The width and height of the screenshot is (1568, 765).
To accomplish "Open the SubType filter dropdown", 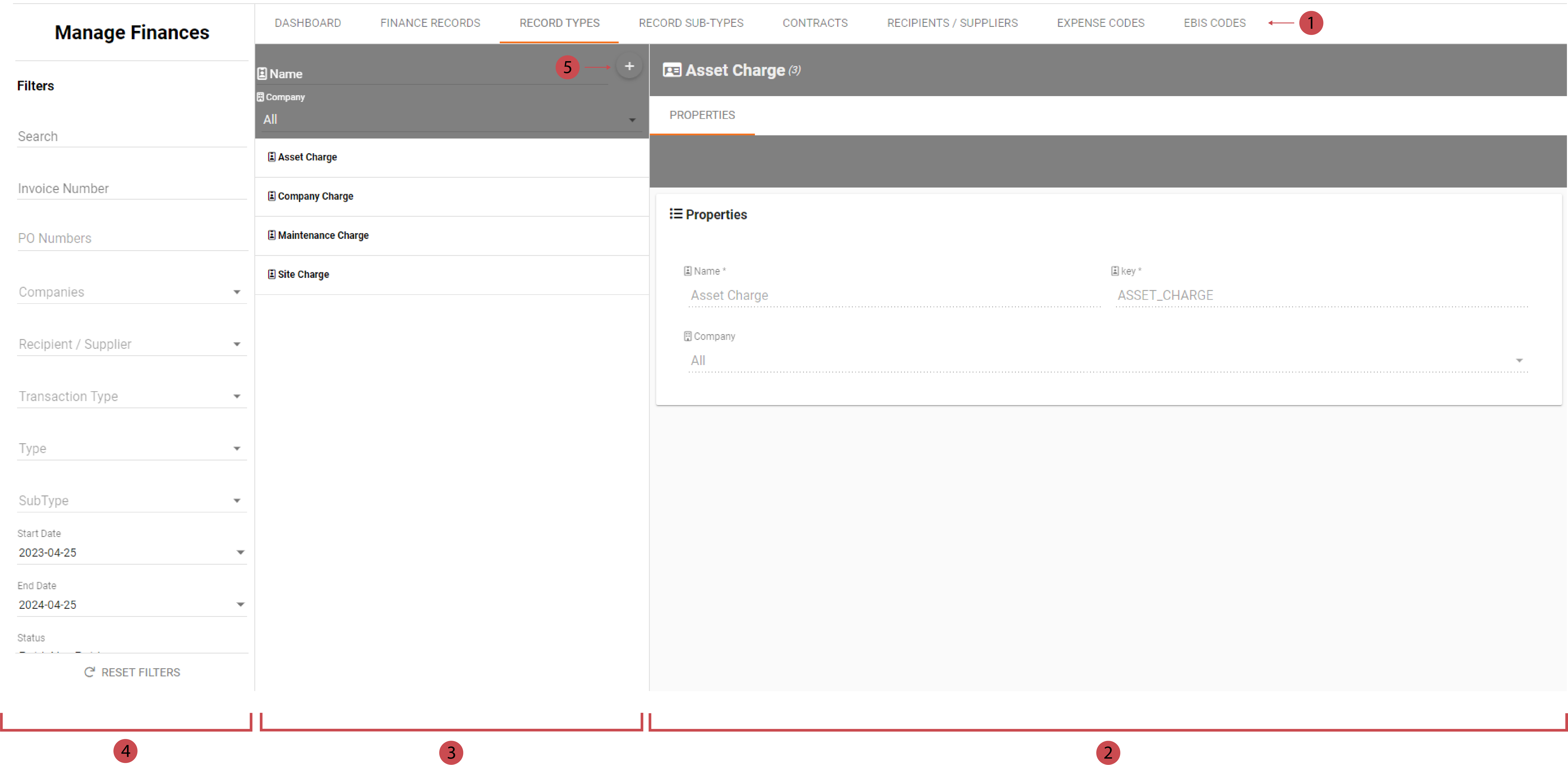I will tap(237, 501).
